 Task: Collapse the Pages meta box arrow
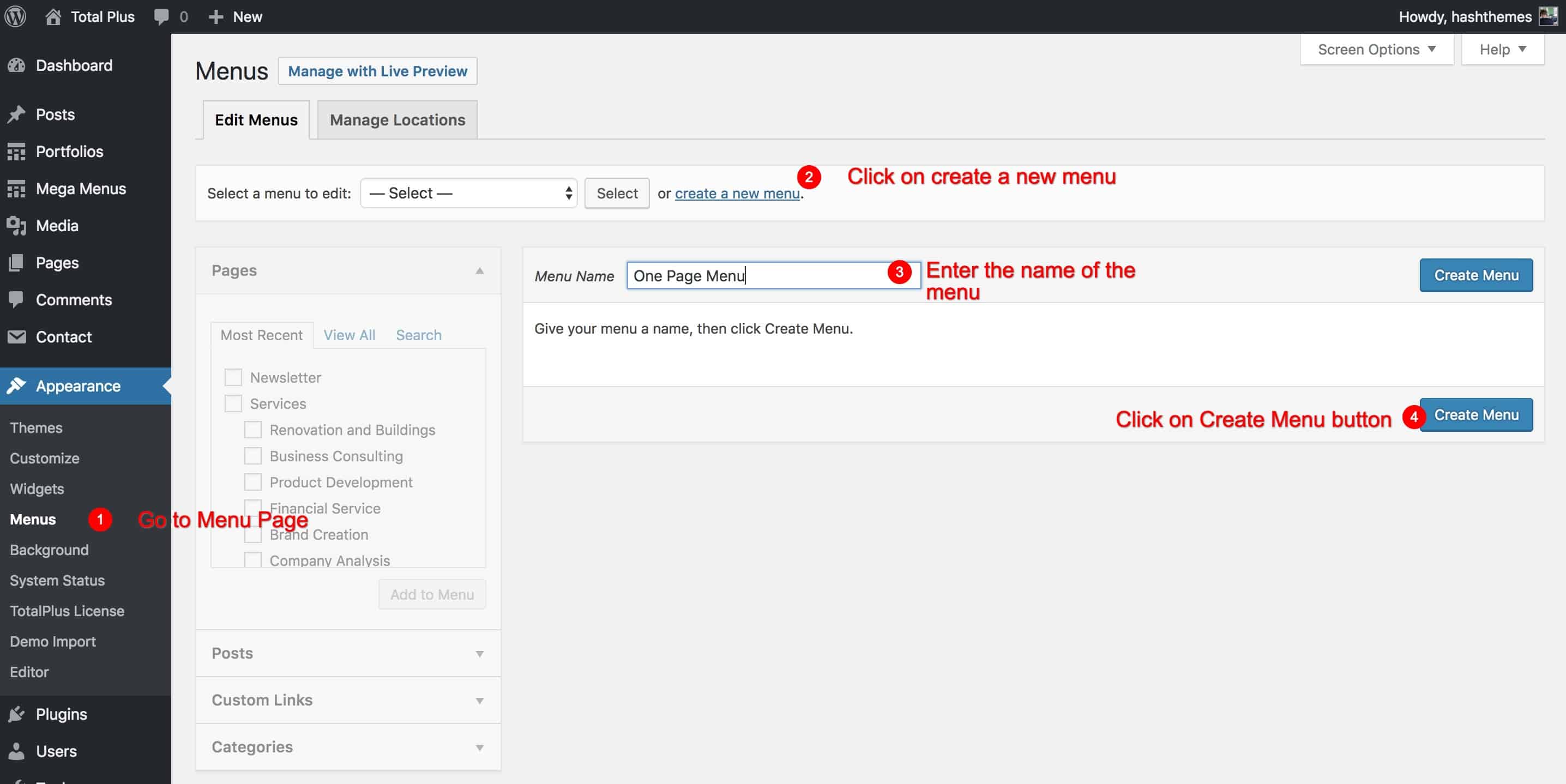480,270
